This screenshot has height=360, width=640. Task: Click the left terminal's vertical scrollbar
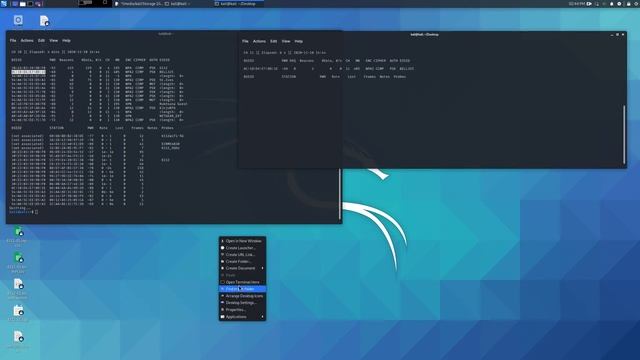point(340,194)
